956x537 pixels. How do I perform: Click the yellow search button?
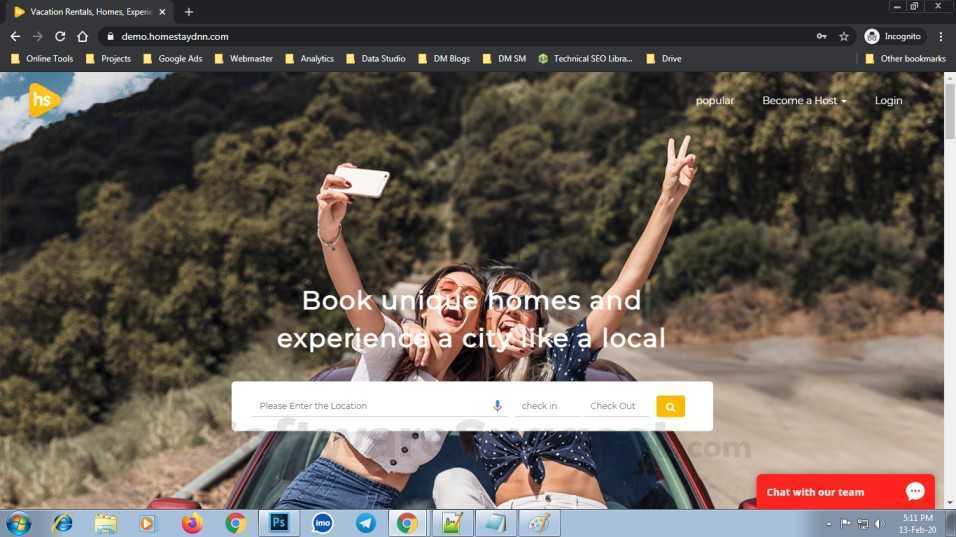pyautogui.click(x=670, y=407)
